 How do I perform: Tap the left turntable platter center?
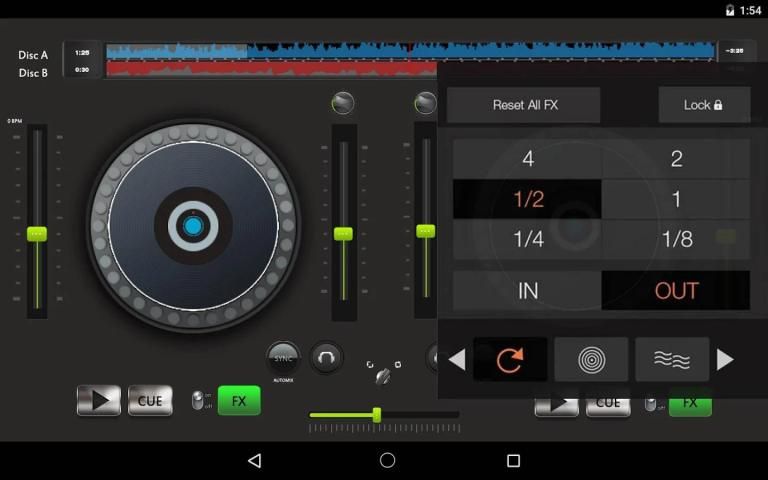[193, 226]
